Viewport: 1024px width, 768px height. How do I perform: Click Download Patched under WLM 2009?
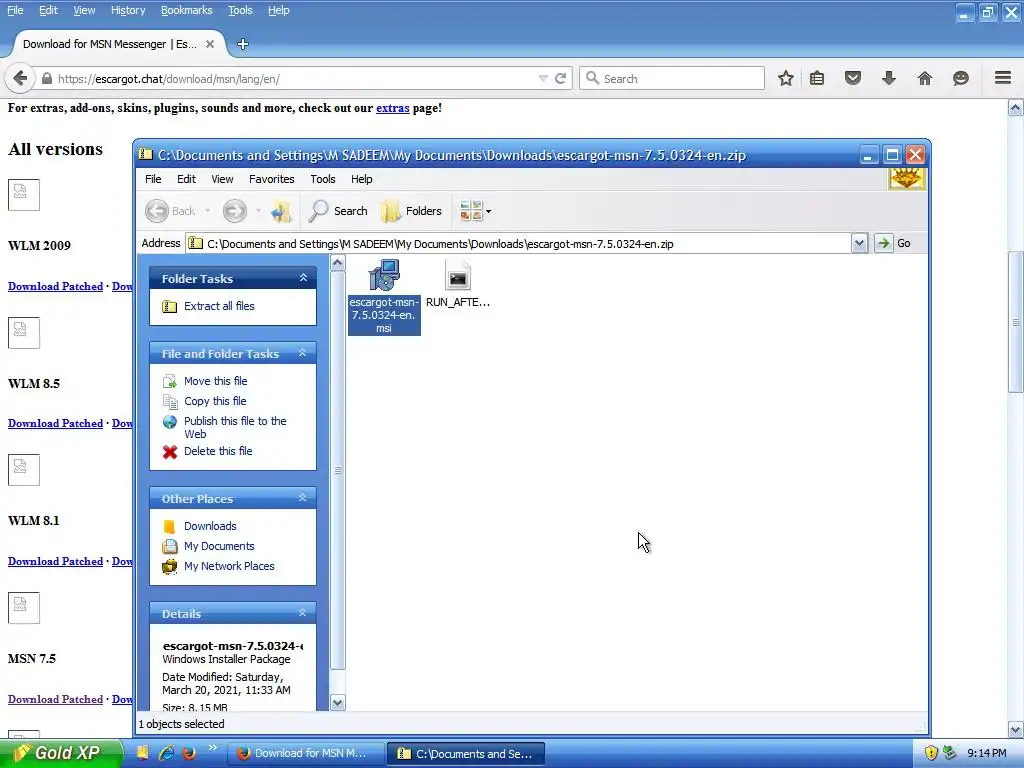[56, 286]
